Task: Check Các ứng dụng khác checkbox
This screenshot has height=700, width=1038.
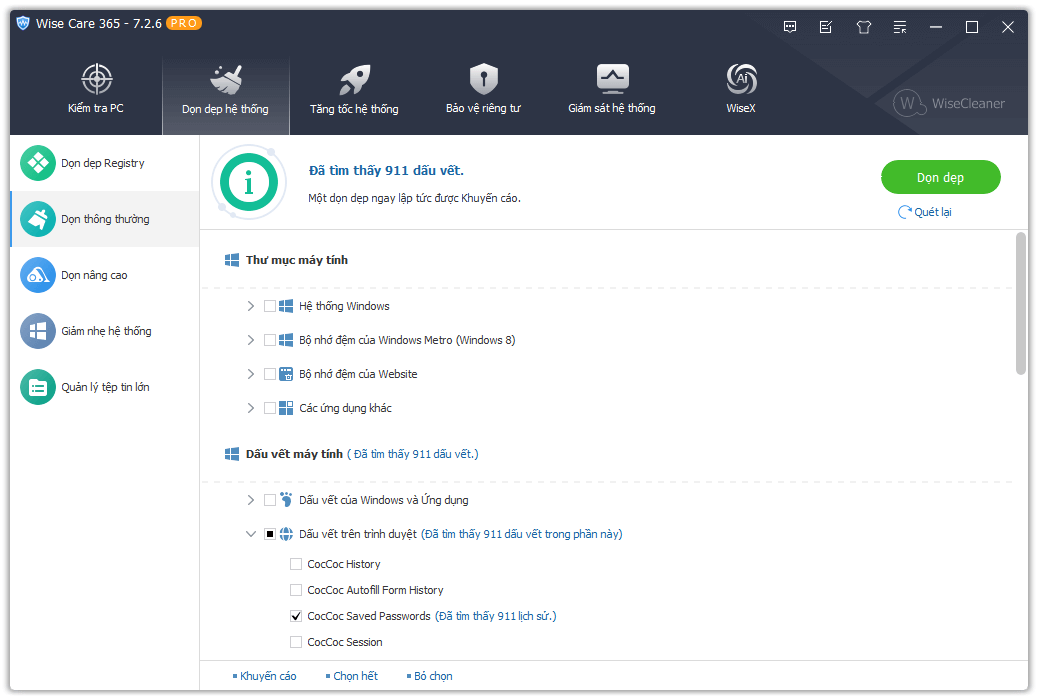Action: point(269,408)
